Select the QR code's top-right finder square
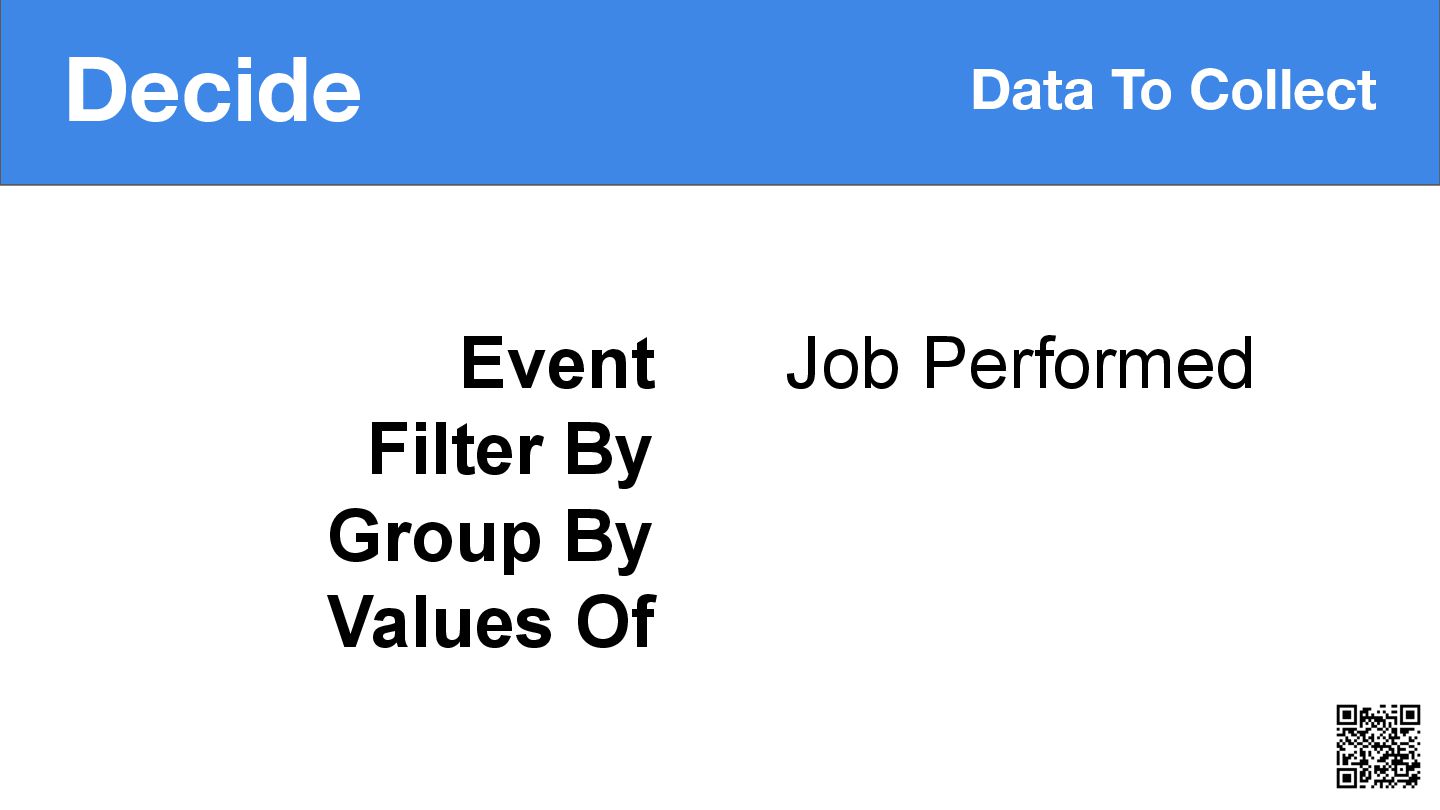Viewport: 1440px width, 810px height. (x=1410, y=715)
